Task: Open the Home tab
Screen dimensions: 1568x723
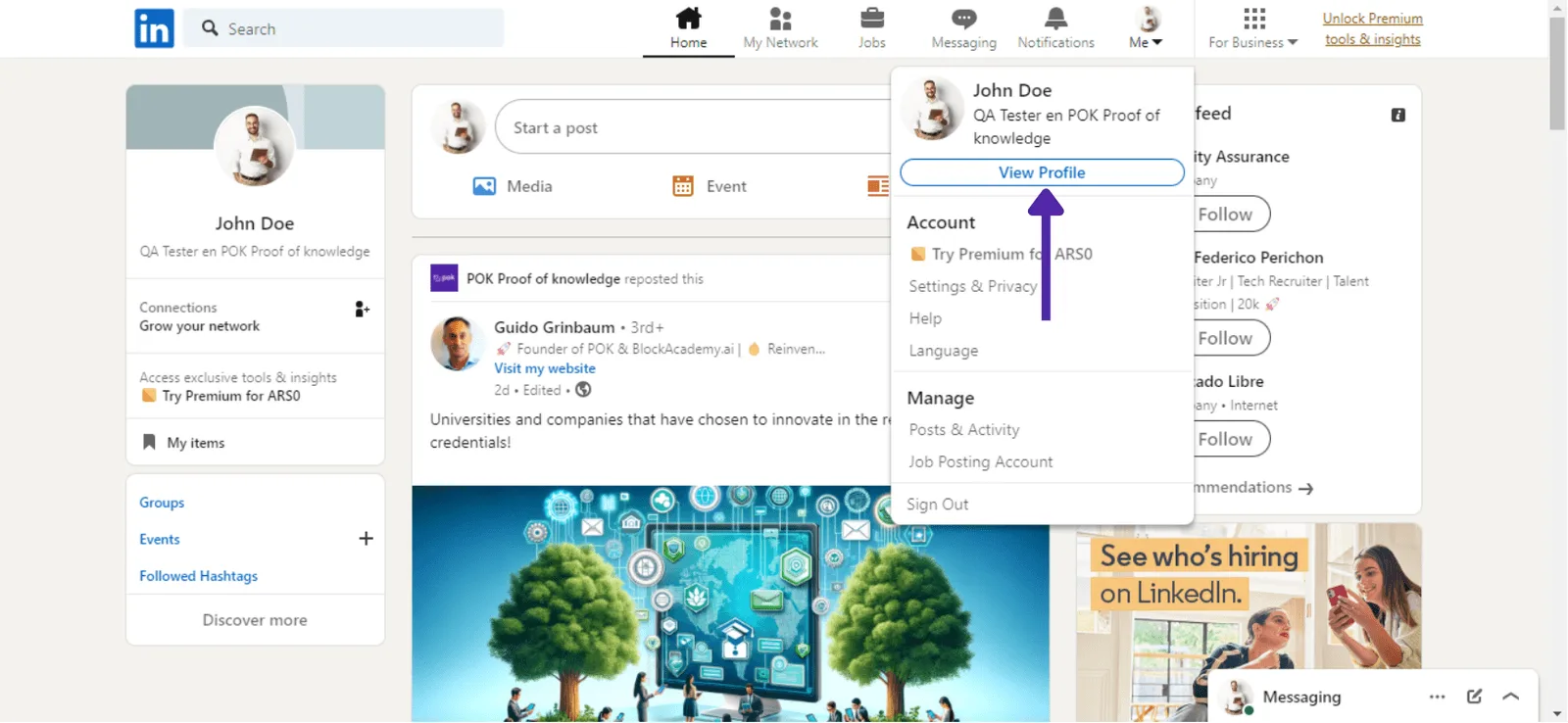Action: click(688, 28)
